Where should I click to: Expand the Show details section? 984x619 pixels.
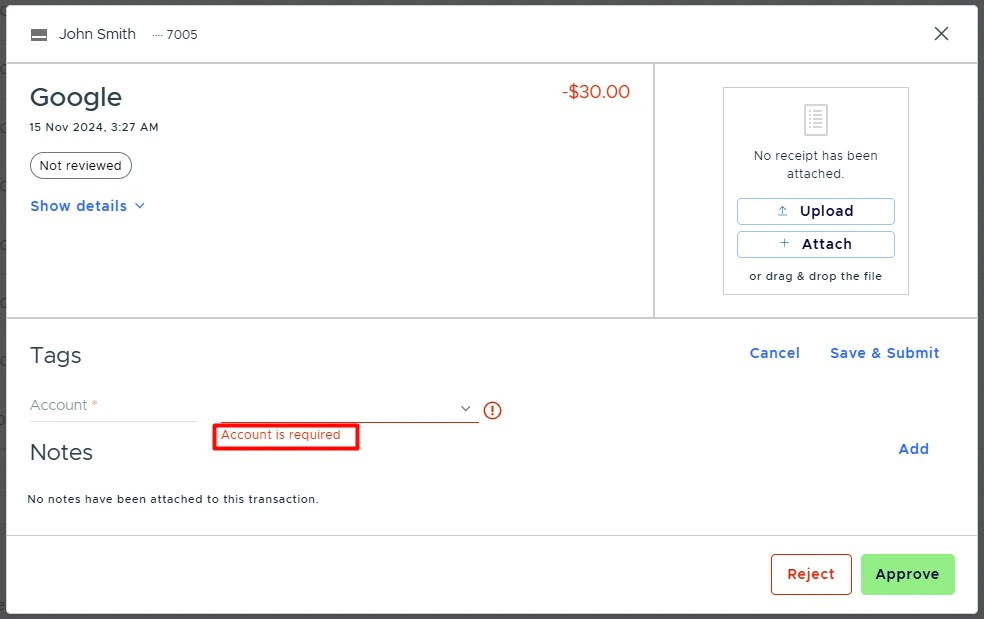pyautogui.click(x=88, y=206)
